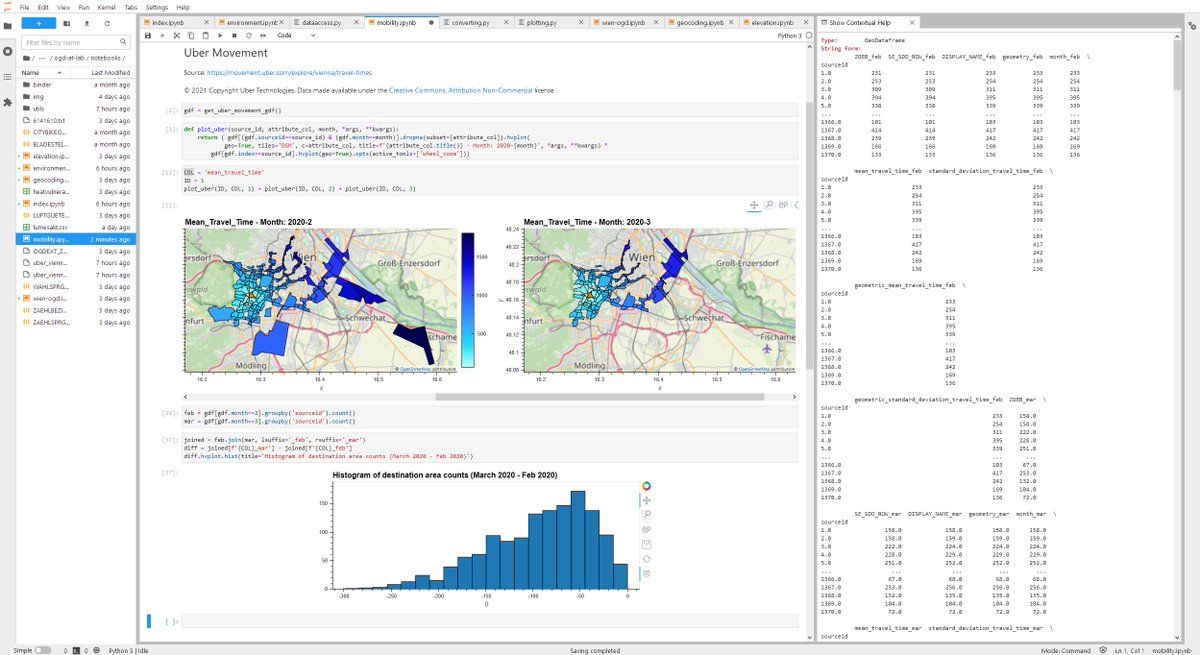
Task: Select the histogram Wheel Zoom tool
Action: pyautogui.click(x=646, y=529)
